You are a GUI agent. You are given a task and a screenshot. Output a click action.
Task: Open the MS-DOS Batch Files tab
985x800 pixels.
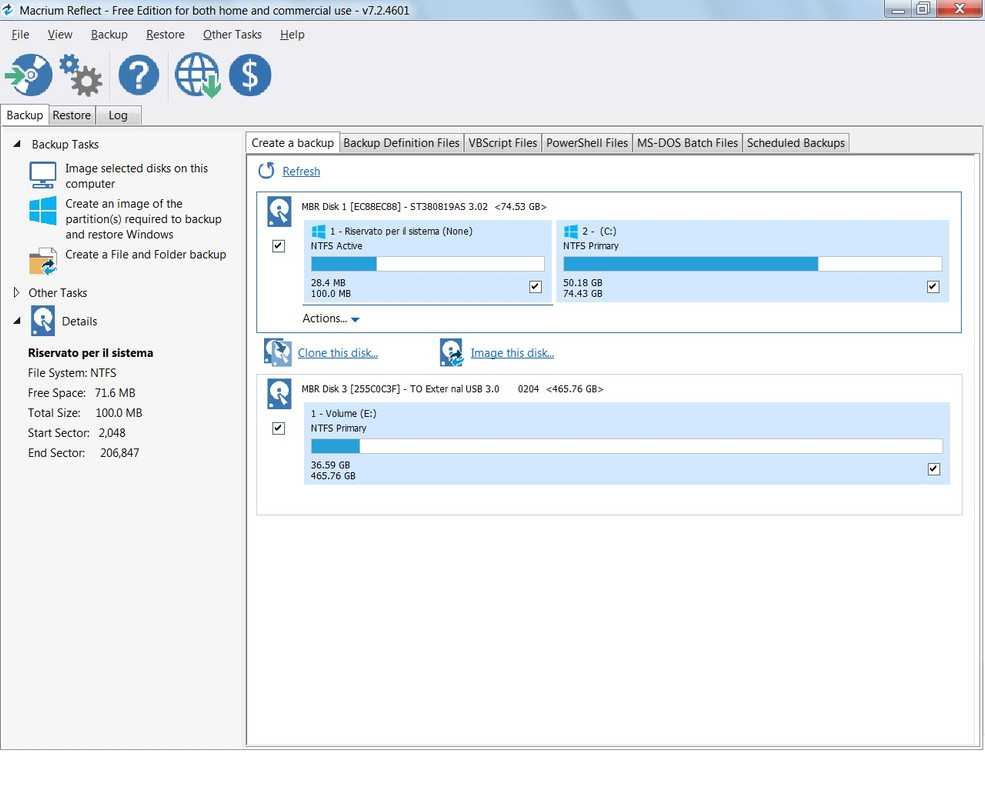(687, 143)
